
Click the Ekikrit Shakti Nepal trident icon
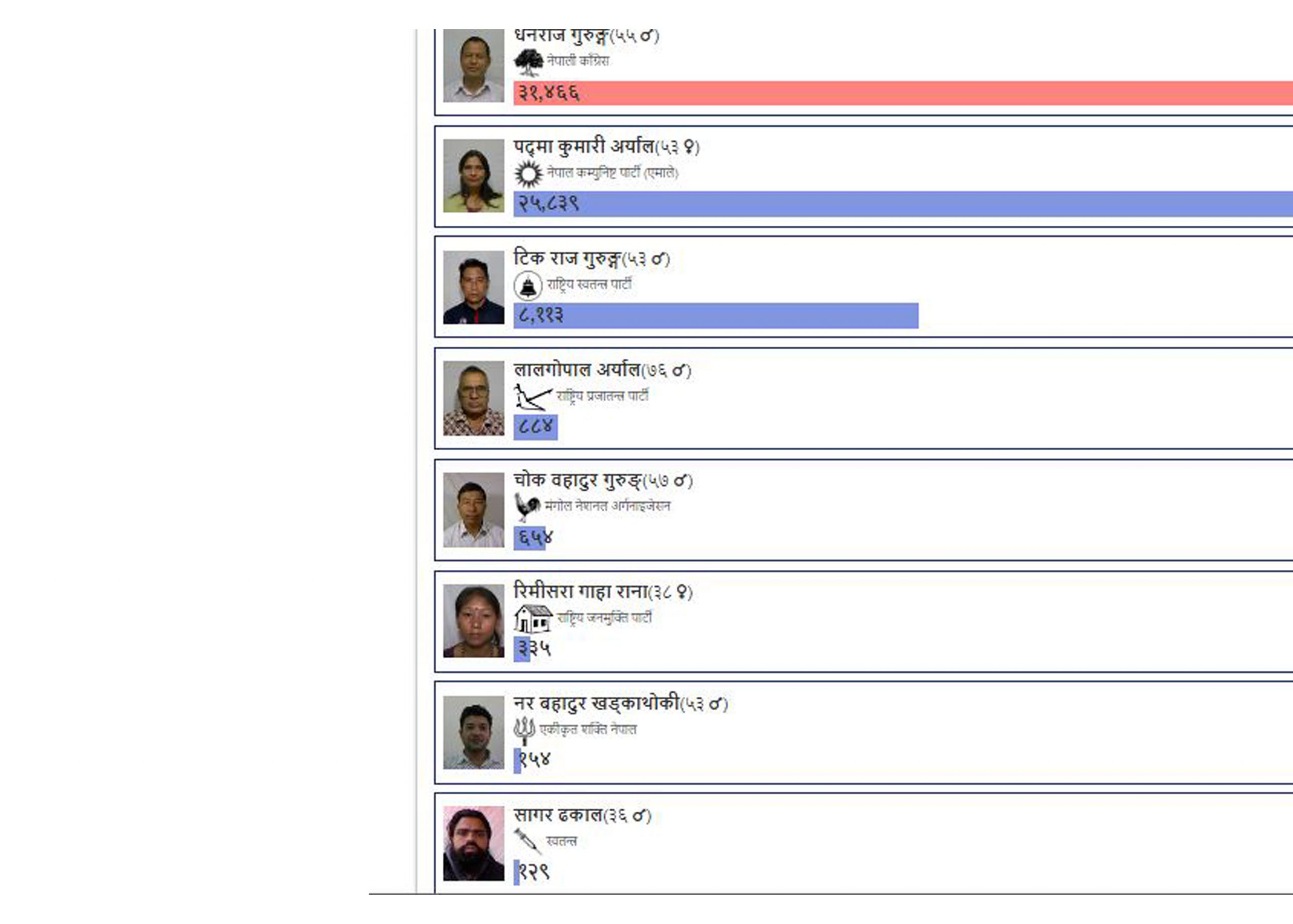pos(524,731)
